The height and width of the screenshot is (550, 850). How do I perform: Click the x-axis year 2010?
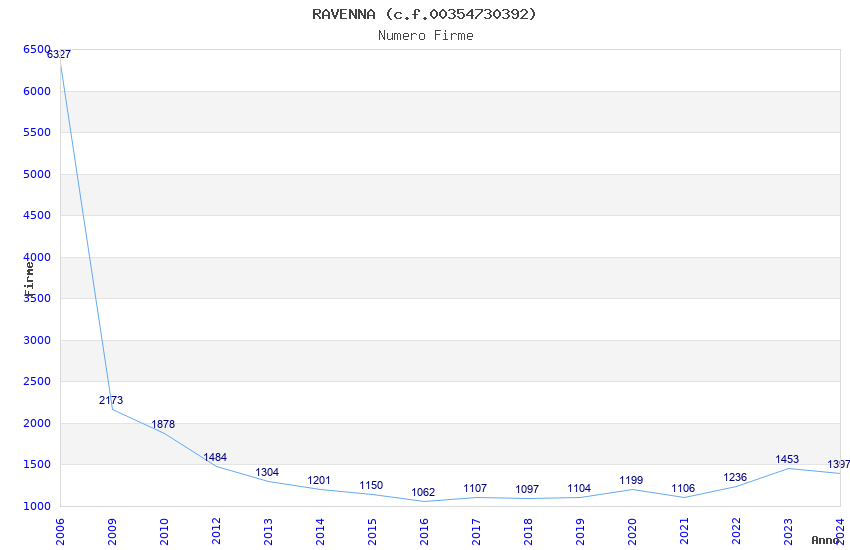pos(164,532)
